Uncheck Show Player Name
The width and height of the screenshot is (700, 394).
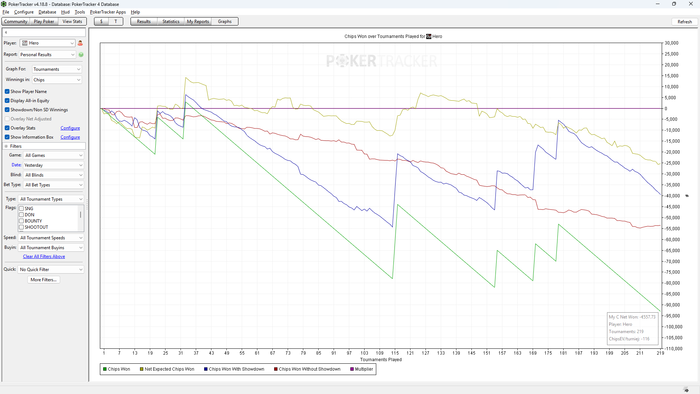[7, 91]
